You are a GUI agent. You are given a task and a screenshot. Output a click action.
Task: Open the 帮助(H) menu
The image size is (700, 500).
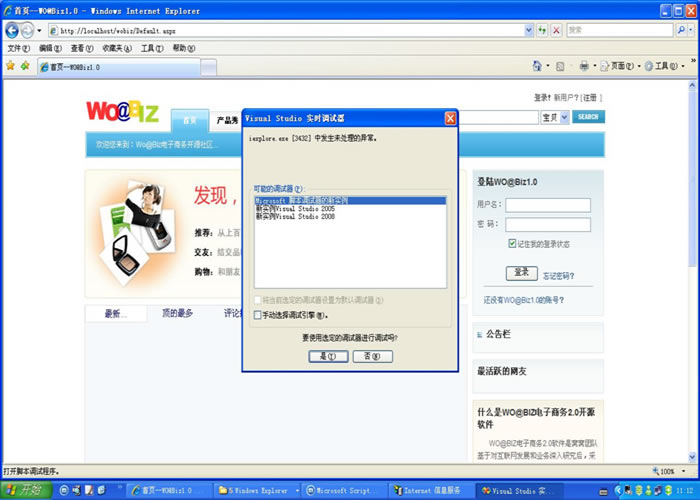click(x=183, y=48)
